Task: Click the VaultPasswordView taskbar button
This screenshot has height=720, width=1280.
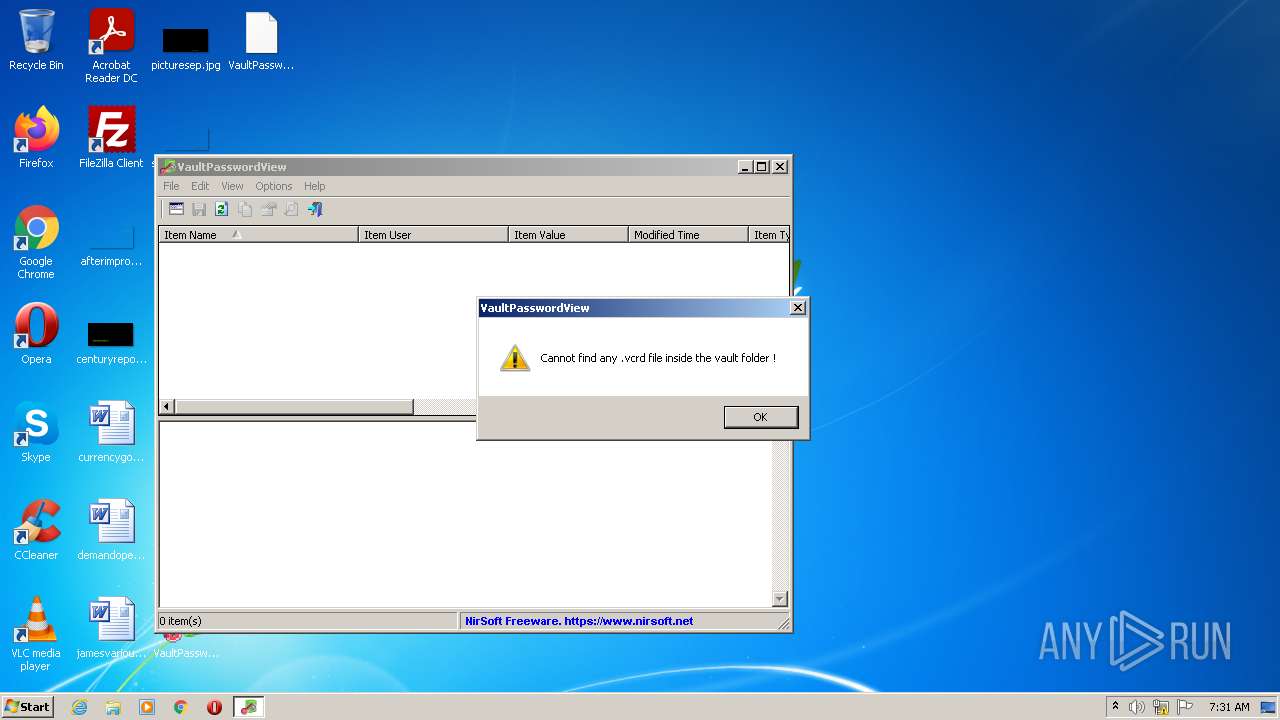Action: click(x=249, y=707)
